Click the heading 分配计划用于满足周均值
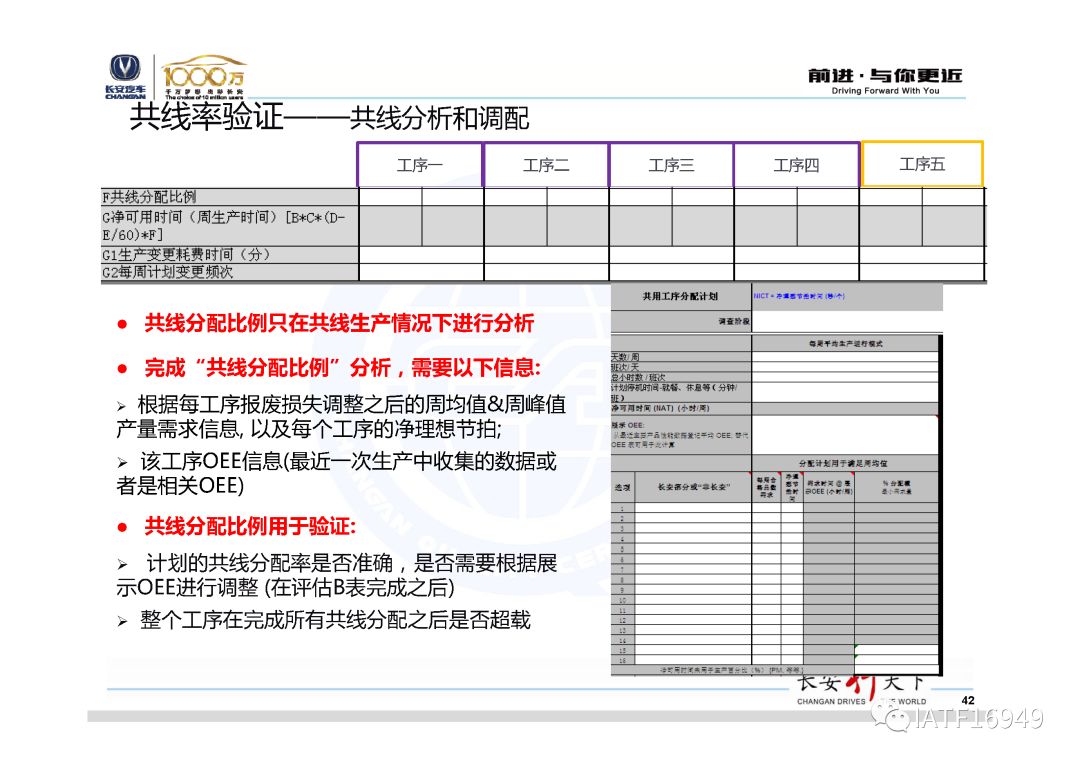The image size is (1080, 764). tap(843, 464)
